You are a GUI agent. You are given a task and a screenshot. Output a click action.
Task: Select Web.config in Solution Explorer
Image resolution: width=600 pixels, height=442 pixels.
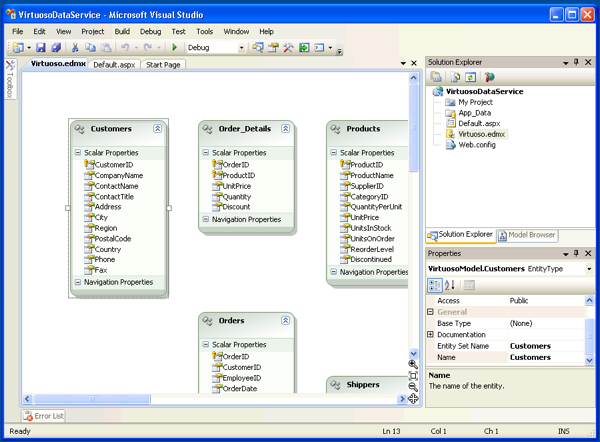point(478,144)
